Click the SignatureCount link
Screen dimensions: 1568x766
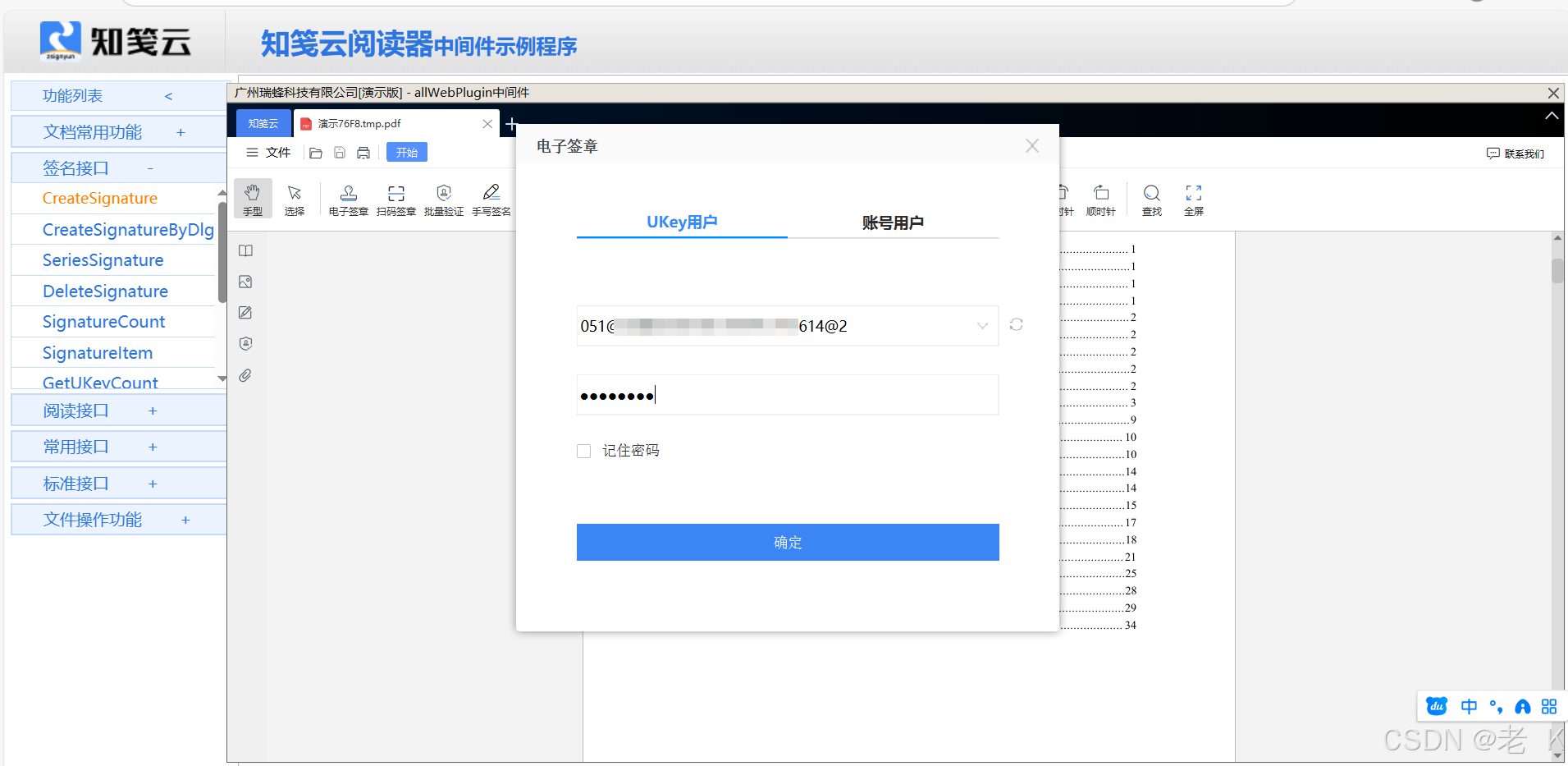click(104, 322)
